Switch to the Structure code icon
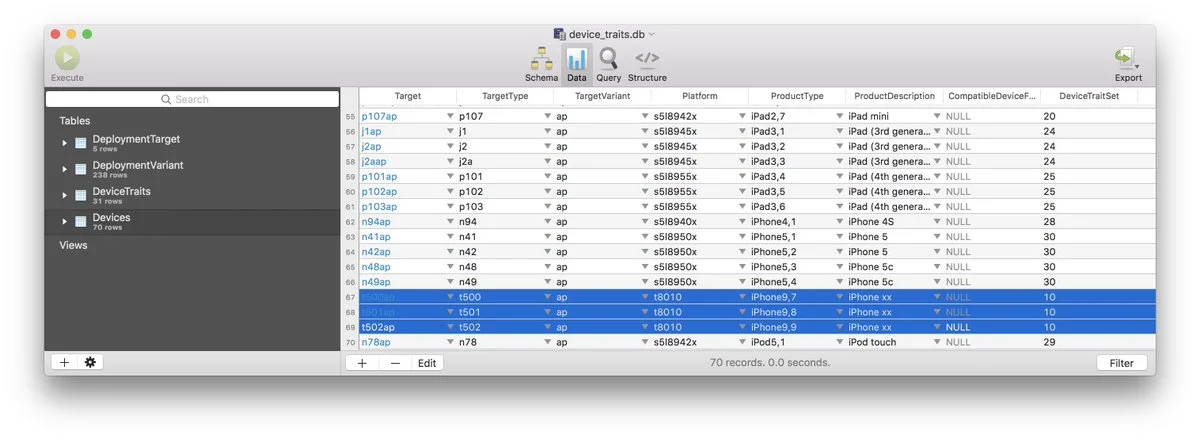Viewport: 1200px width, 439px height. click(x=647, y=58)
